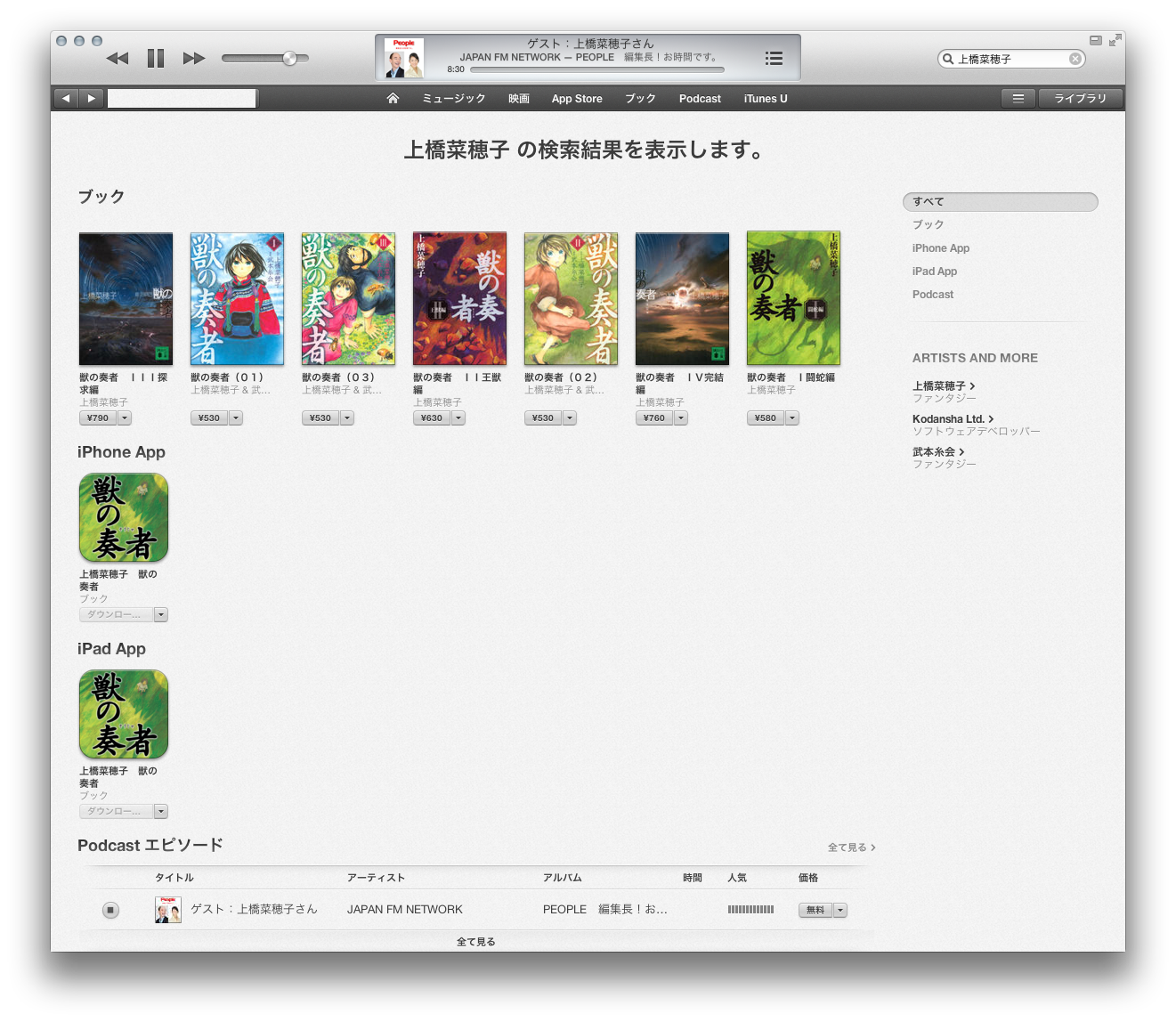Buy 獣の奏者 (01) for ¥530

209,418
